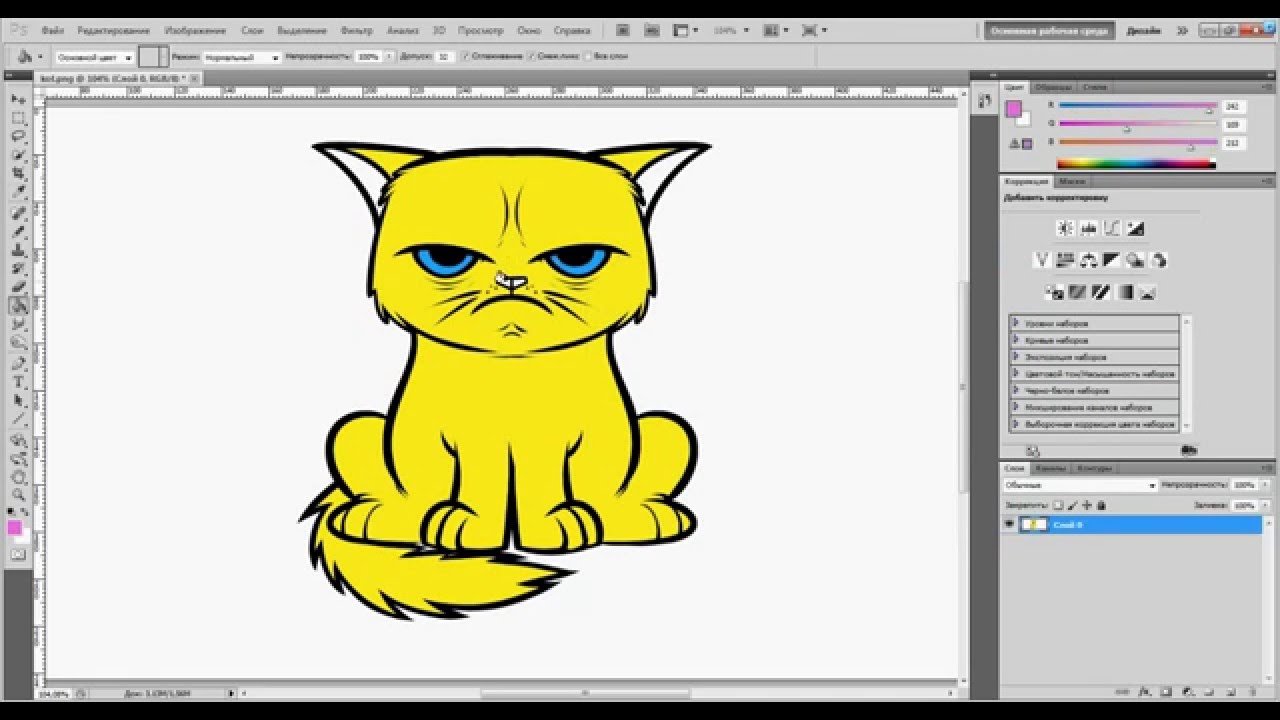Screen dimensions: 1280x720
Task: Add a Threshold adjustment
Action: click(x=1100, y=292)
